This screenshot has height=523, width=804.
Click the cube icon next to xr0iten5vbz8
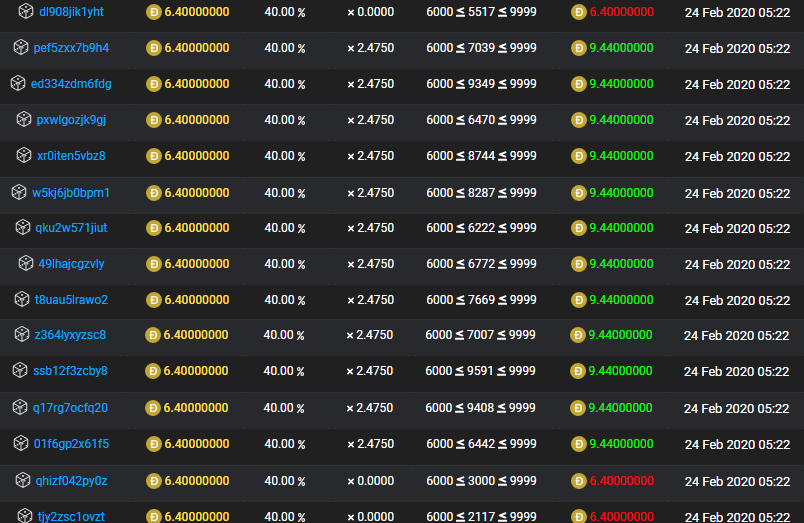[x=24, y=156]
